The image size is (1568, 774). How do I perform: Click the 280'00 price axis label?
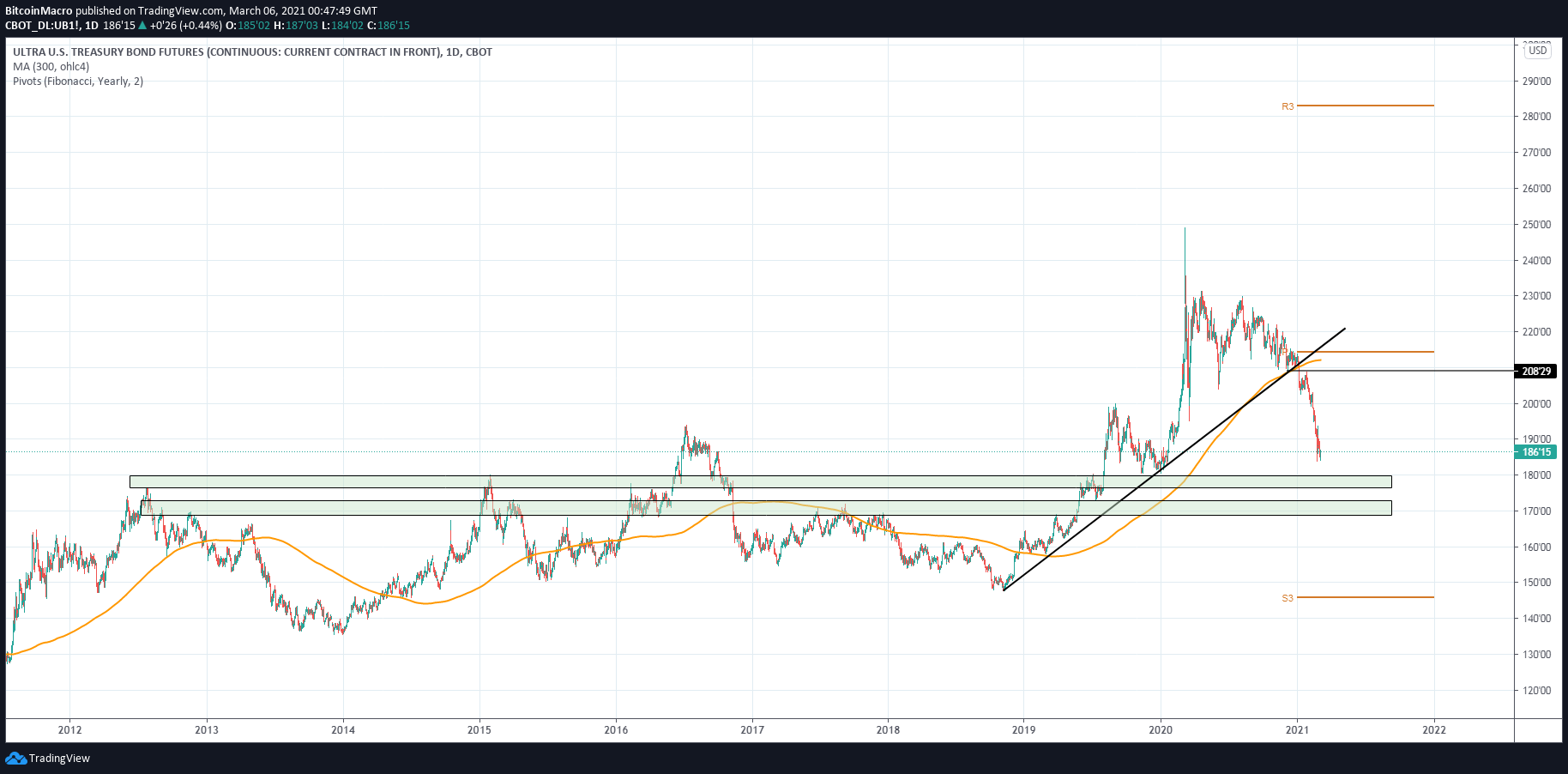[x=1536, y=117]
